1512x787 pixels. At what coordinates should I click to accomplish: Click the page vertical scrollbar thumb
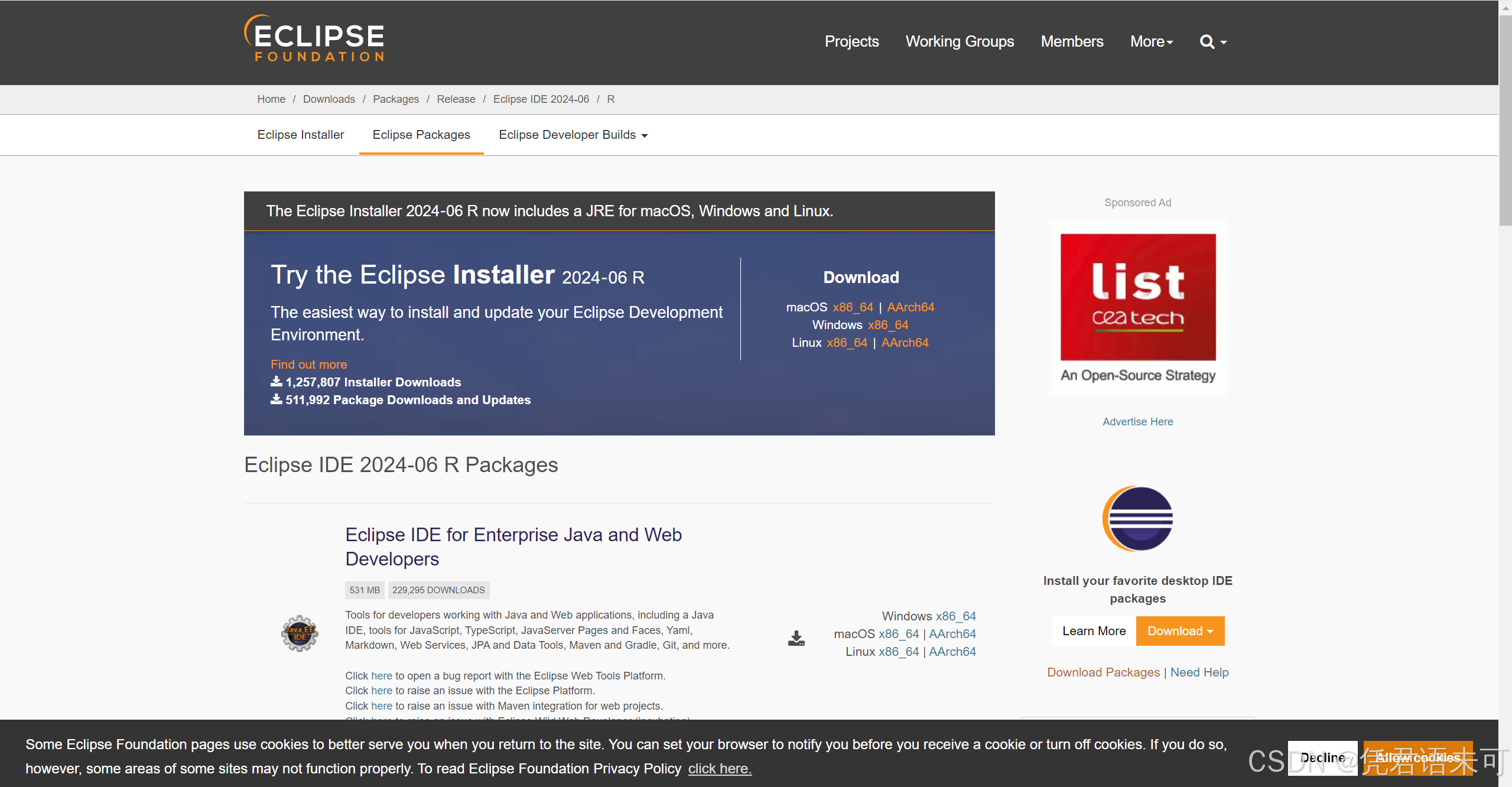pos(1506,121)
